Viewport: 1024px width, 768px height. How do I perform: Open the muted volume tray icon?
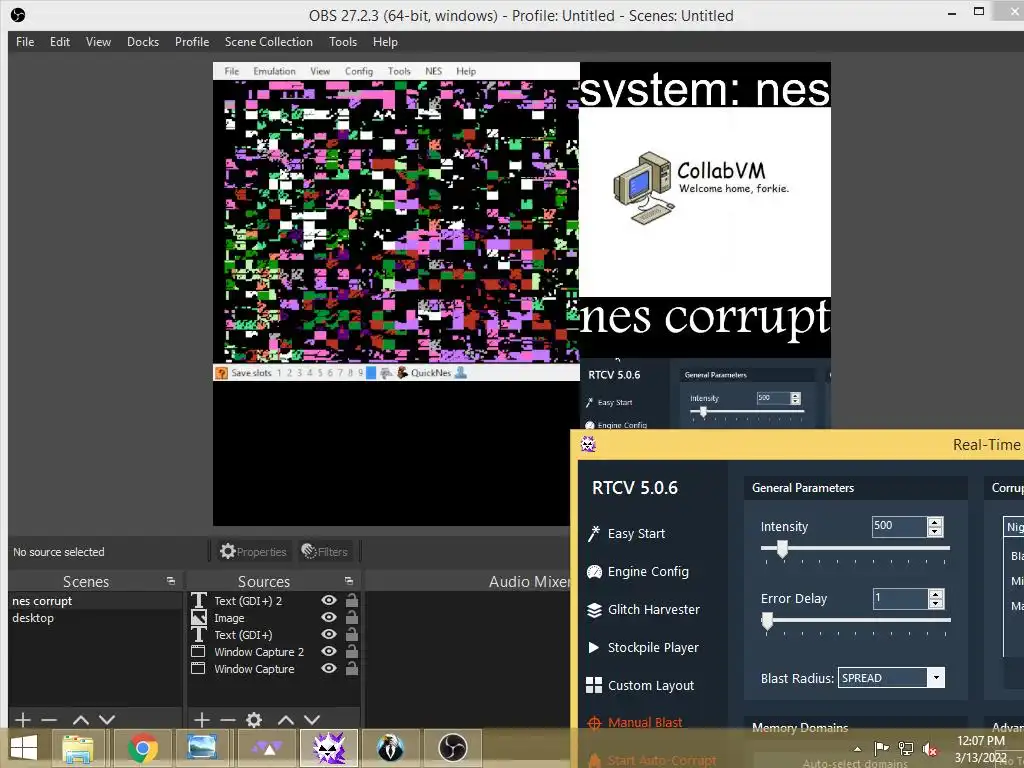[x=930, y=748]
